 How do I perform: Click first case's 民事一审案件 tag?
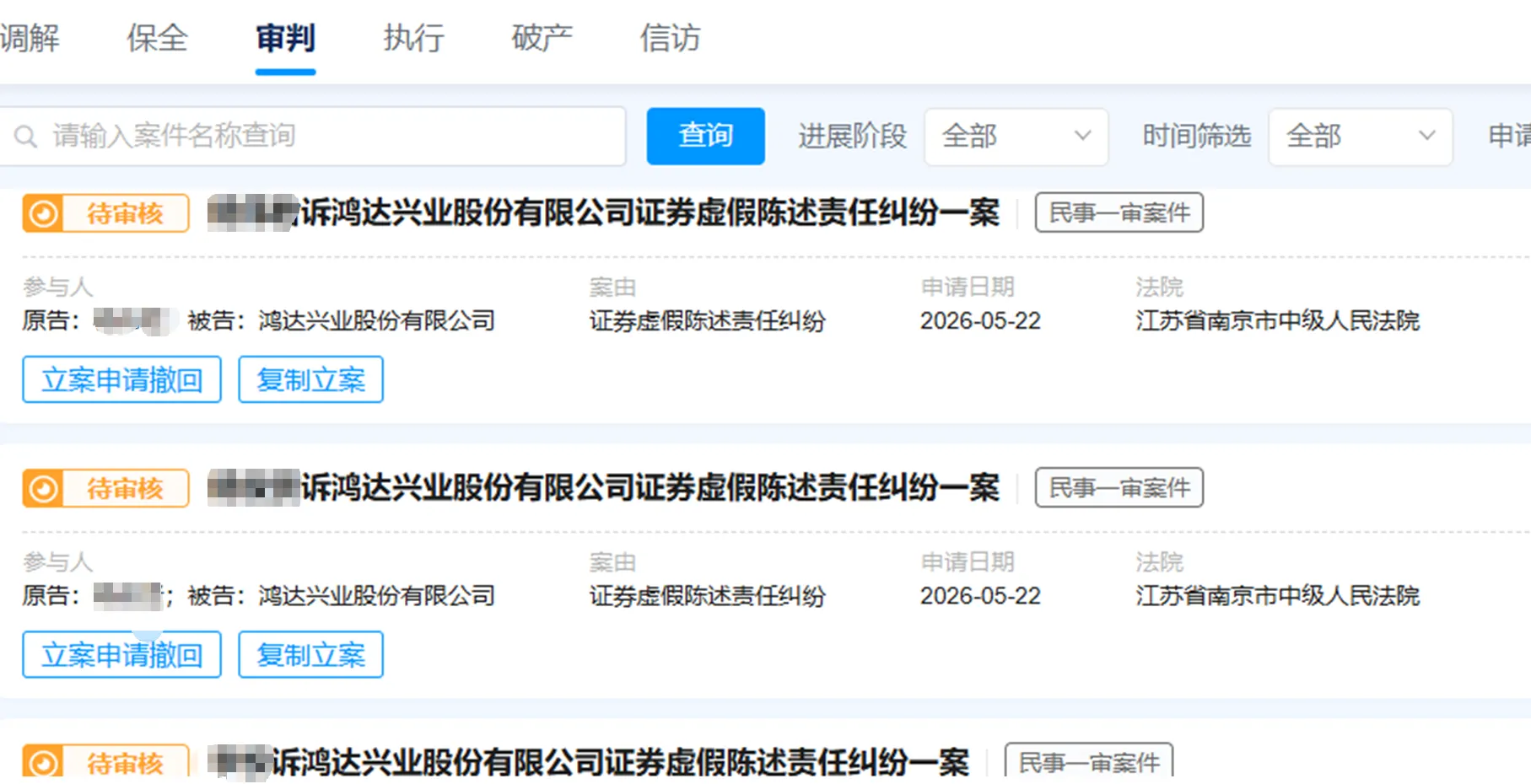(x=1119, y=212)
